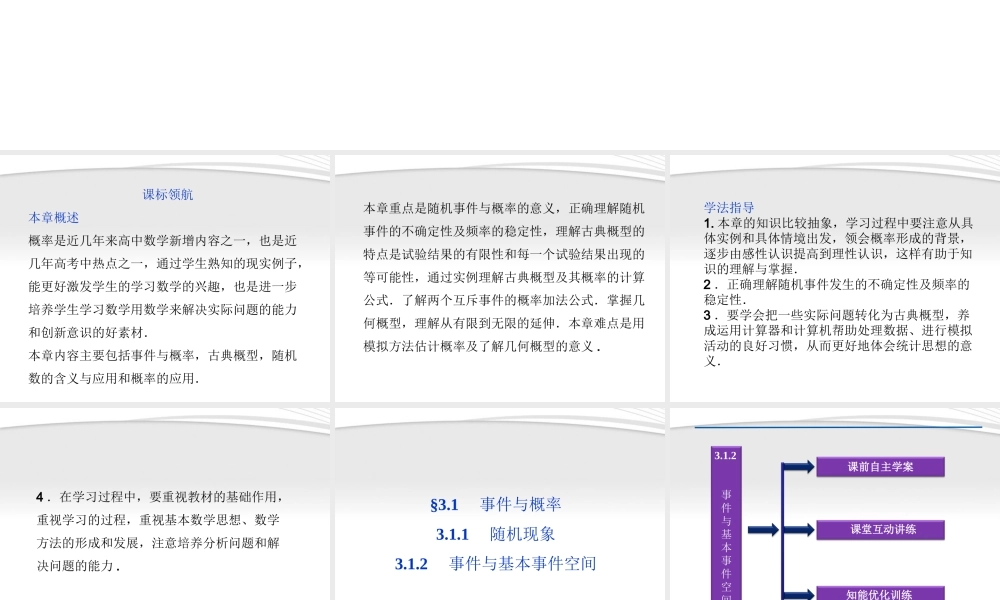
Task: Click the 知能优化训练 purple button
Action: pos(880,594)
